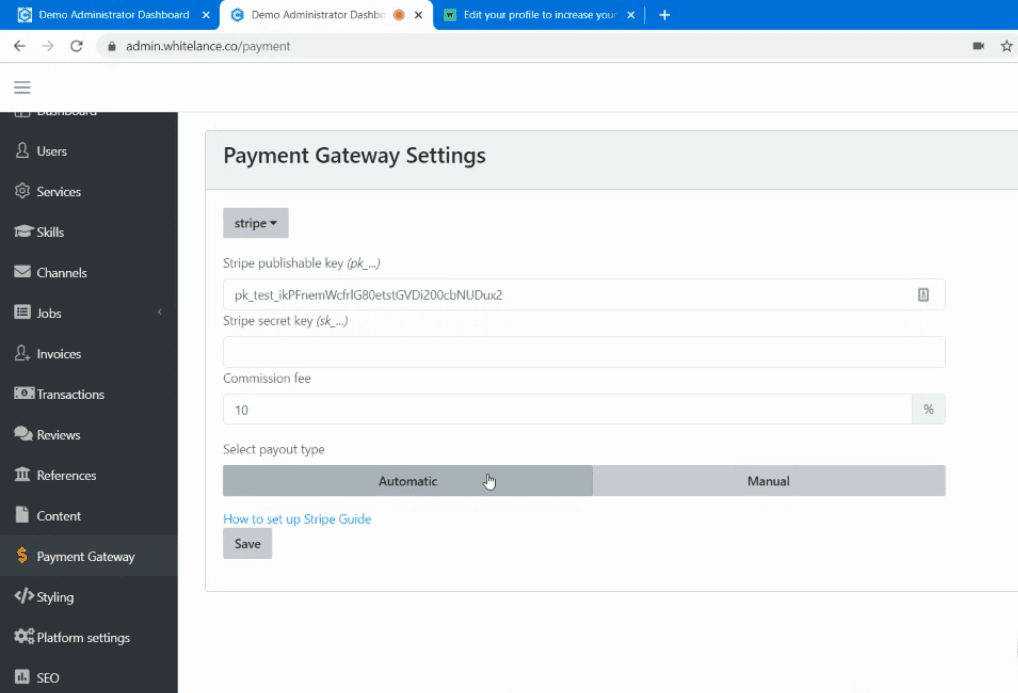
Task: Click the References bank building icon
Action: 22,474
